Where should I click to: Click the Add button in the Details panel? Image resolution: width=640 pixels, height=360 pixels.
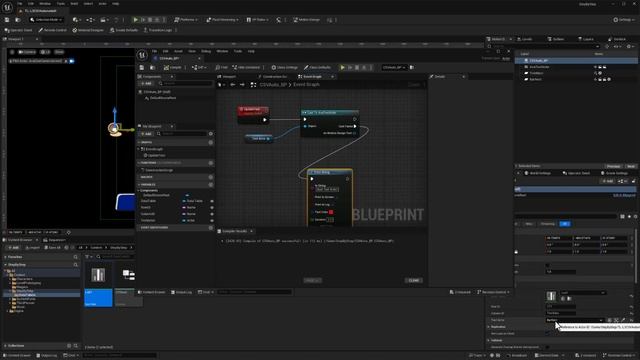point(607,181)
